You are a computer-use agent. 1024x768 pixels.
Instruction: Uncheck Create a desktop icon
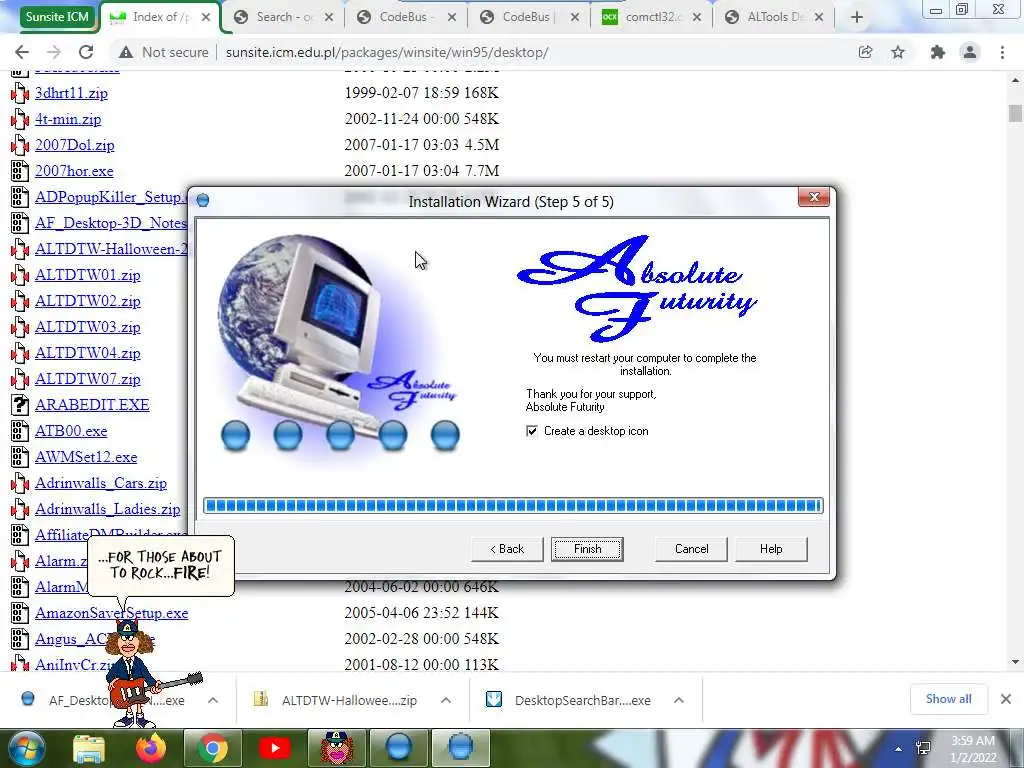tap(532, 431)
